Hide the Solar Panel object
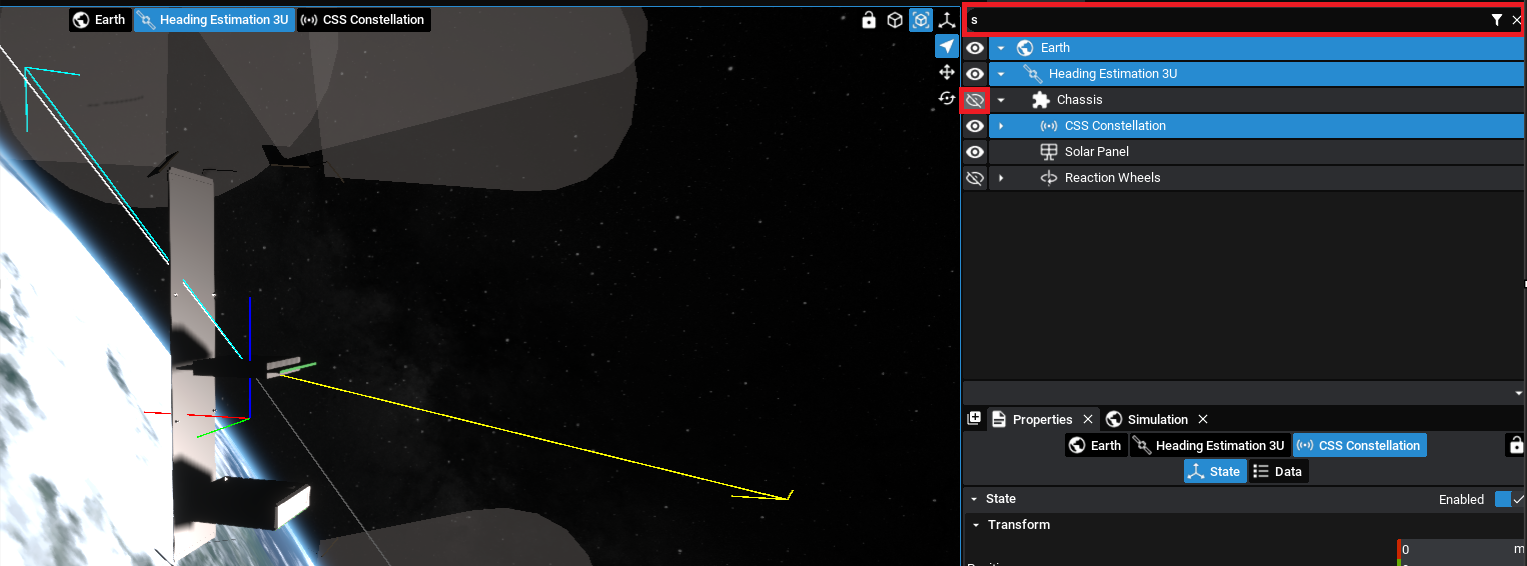This screenshot has width=1527, height=566. tap(975, 152)
